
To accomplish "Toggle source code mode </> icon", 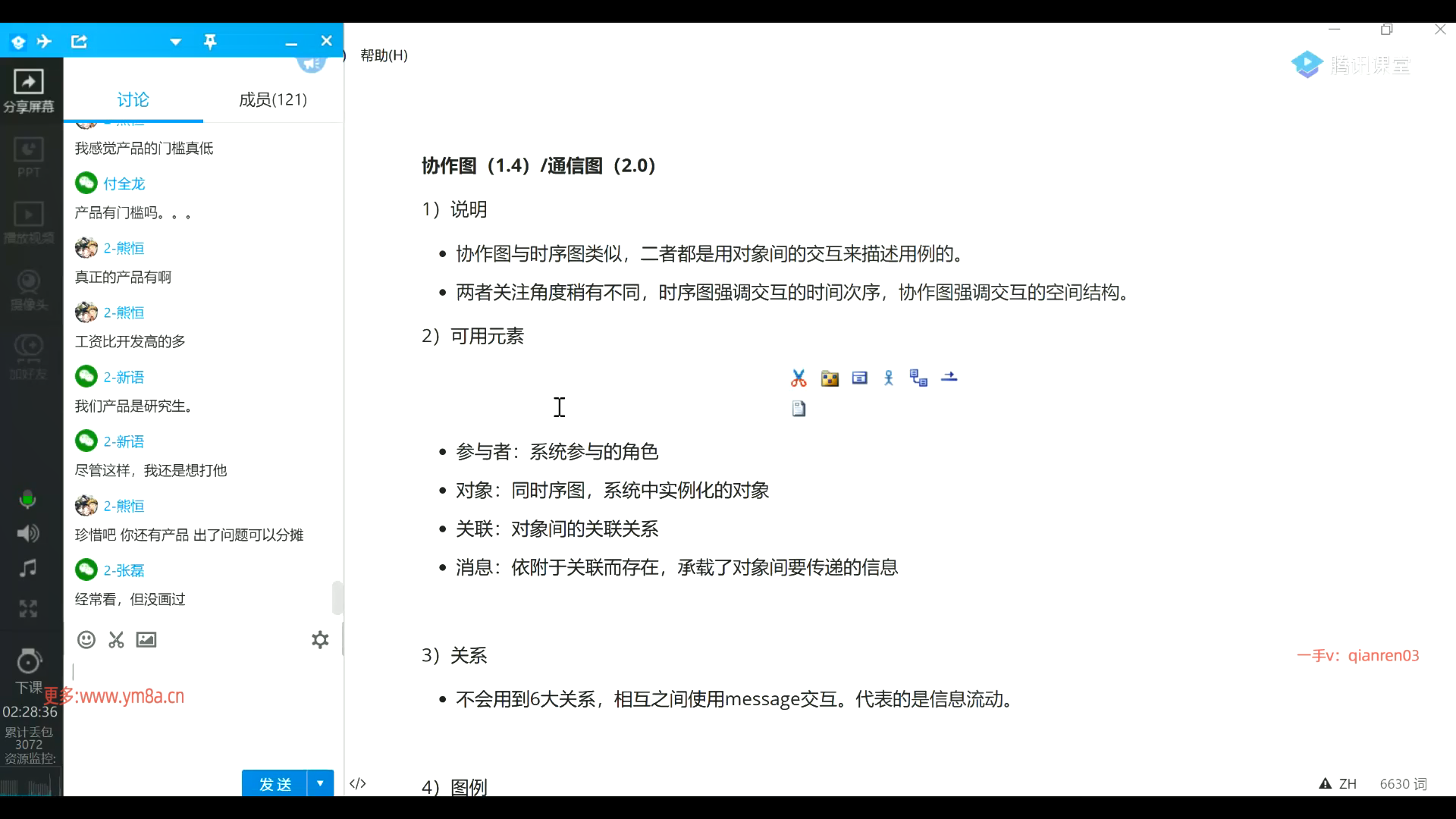I will pyautogui.click(x=358, y=783).
